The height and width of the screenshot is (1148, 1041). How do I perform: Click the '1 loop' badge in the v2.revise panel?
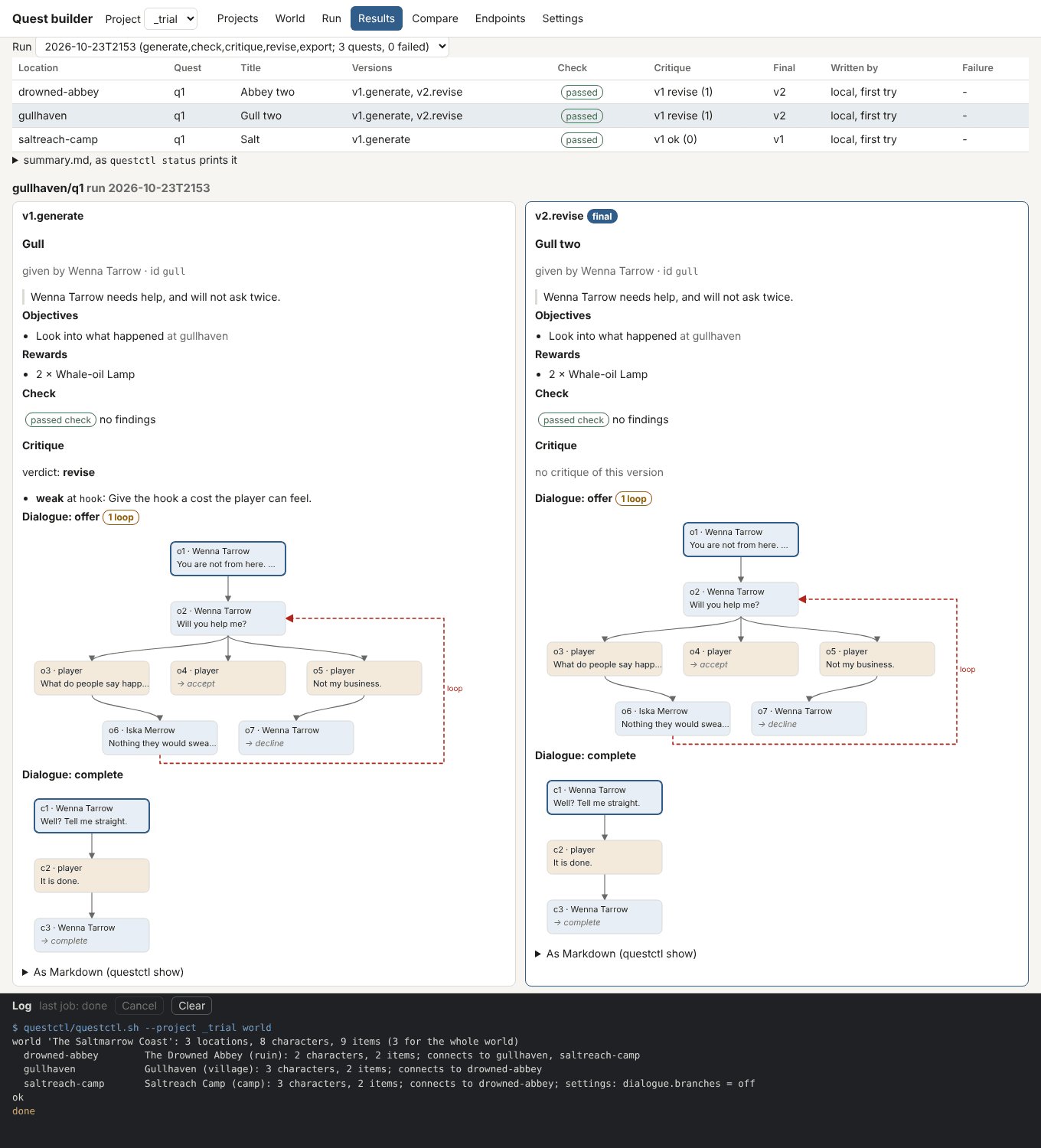pyautogui.click(x=634, y=499)
